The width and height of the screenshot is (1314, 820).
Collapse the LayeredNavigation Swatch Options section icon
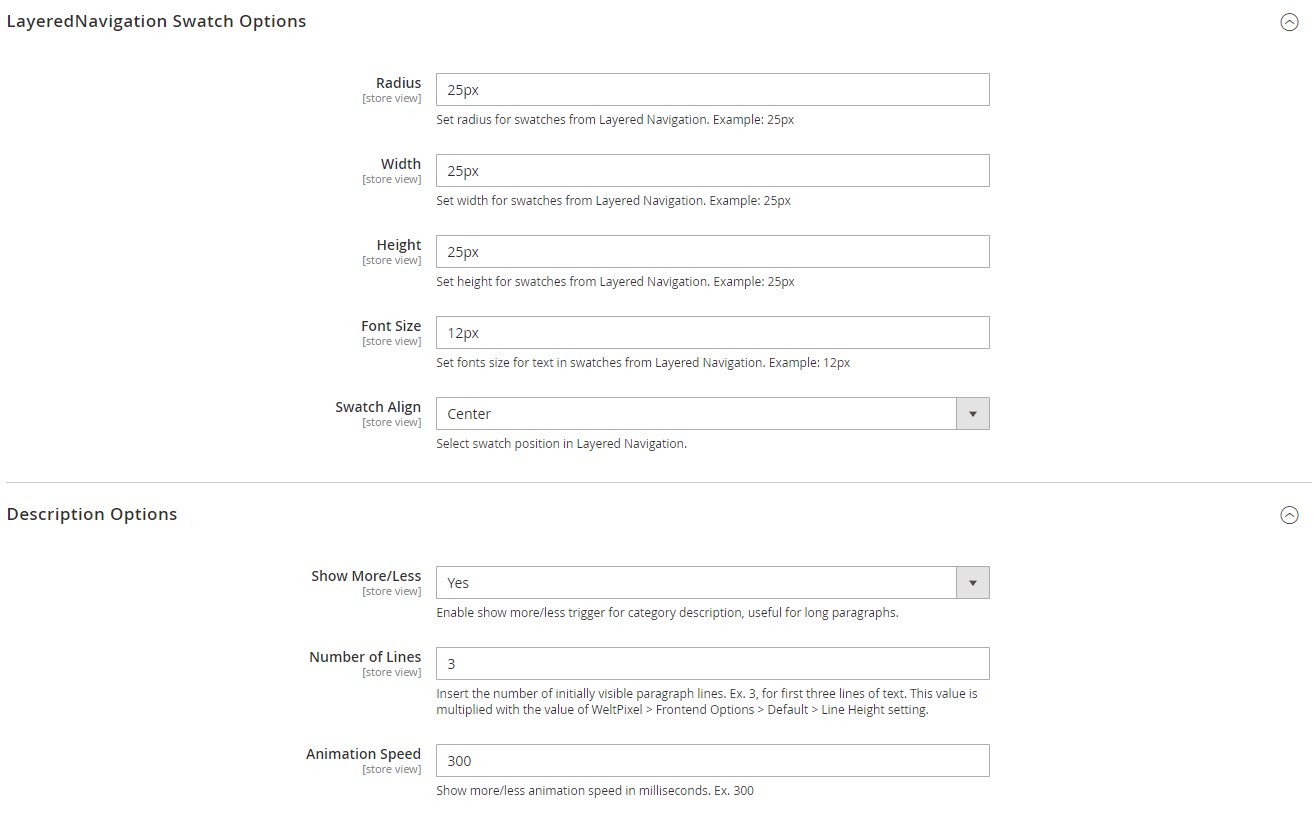pos(1289,23)
